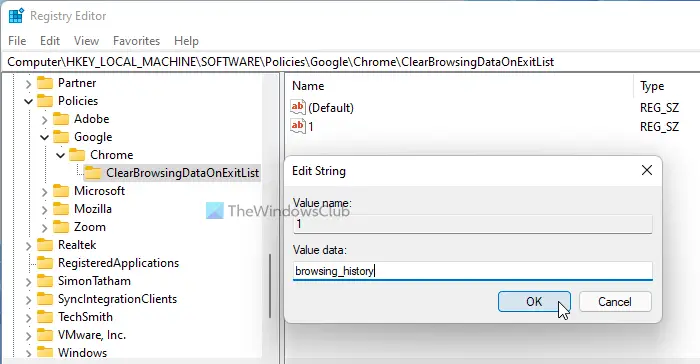700x364 pixels.
Task: Select the RegisteredApplications tree key
Action: 118,263
